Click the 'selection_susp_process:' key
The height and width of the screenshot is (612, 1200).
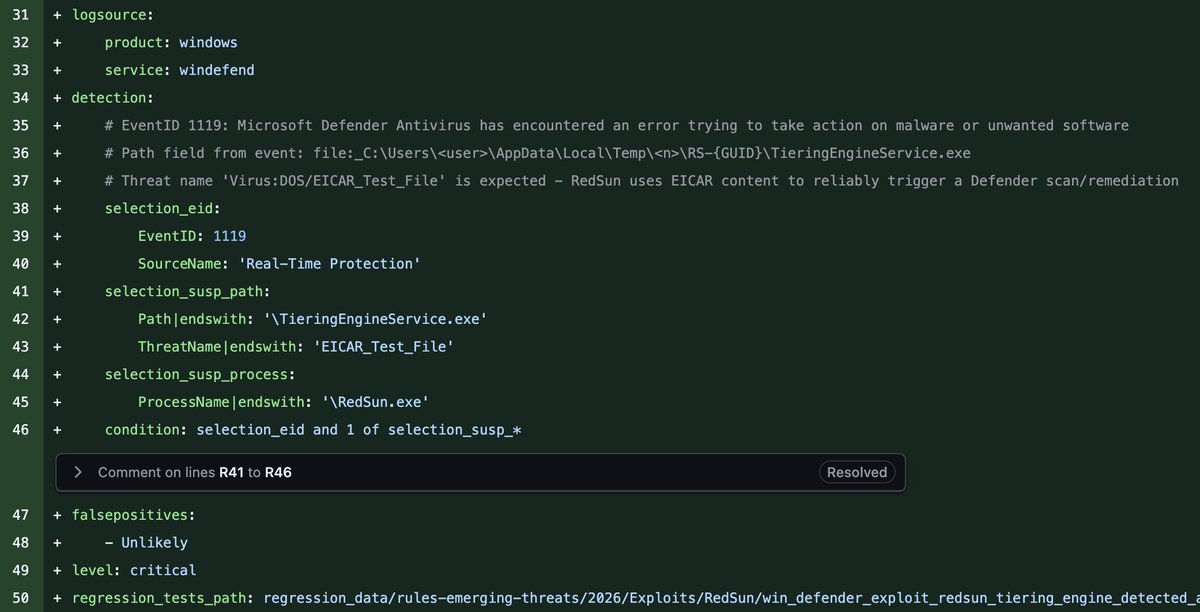pyautogui.click(x=200, y=374)
